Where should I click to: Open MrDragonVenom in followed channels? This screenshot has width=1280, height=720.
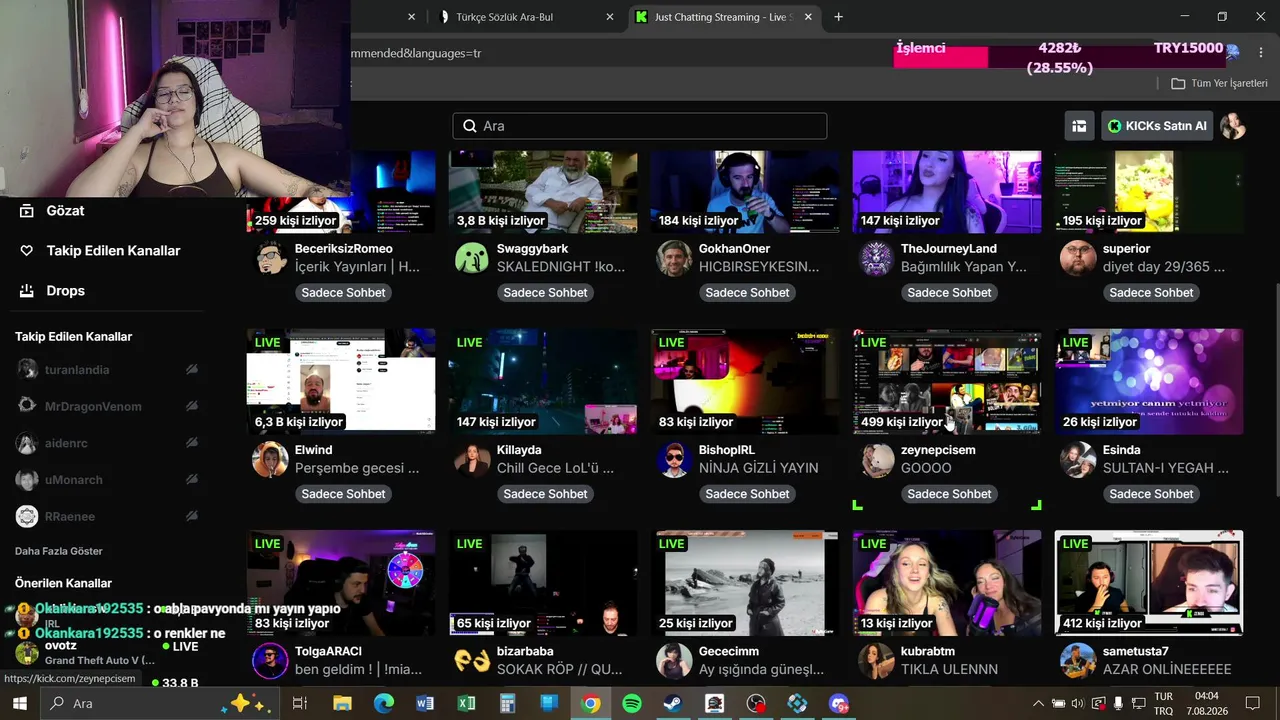tap(93, 406)
